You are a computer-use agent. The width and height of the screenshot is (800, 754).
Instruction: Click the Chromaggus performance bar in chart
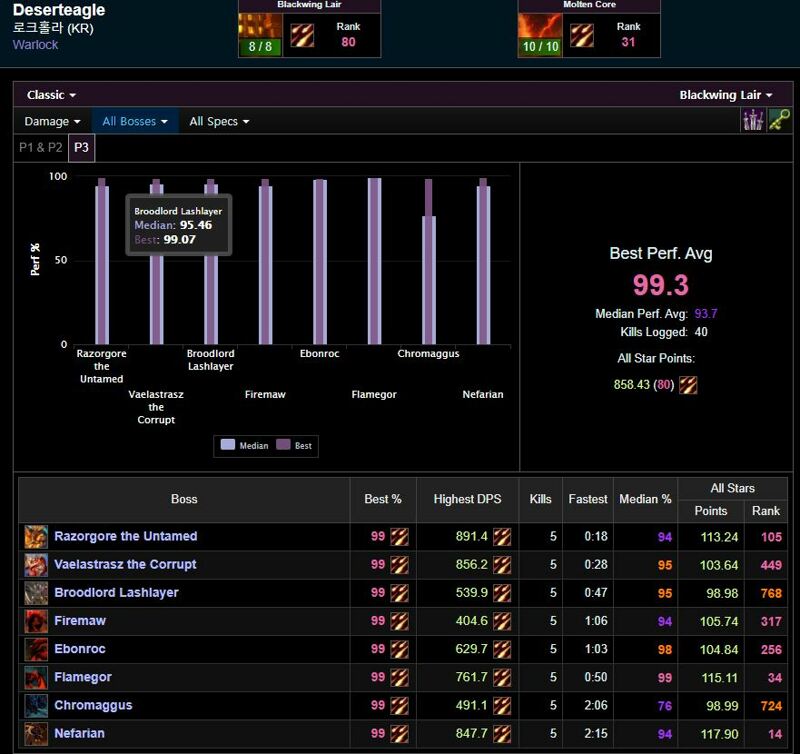coord(429,262)
